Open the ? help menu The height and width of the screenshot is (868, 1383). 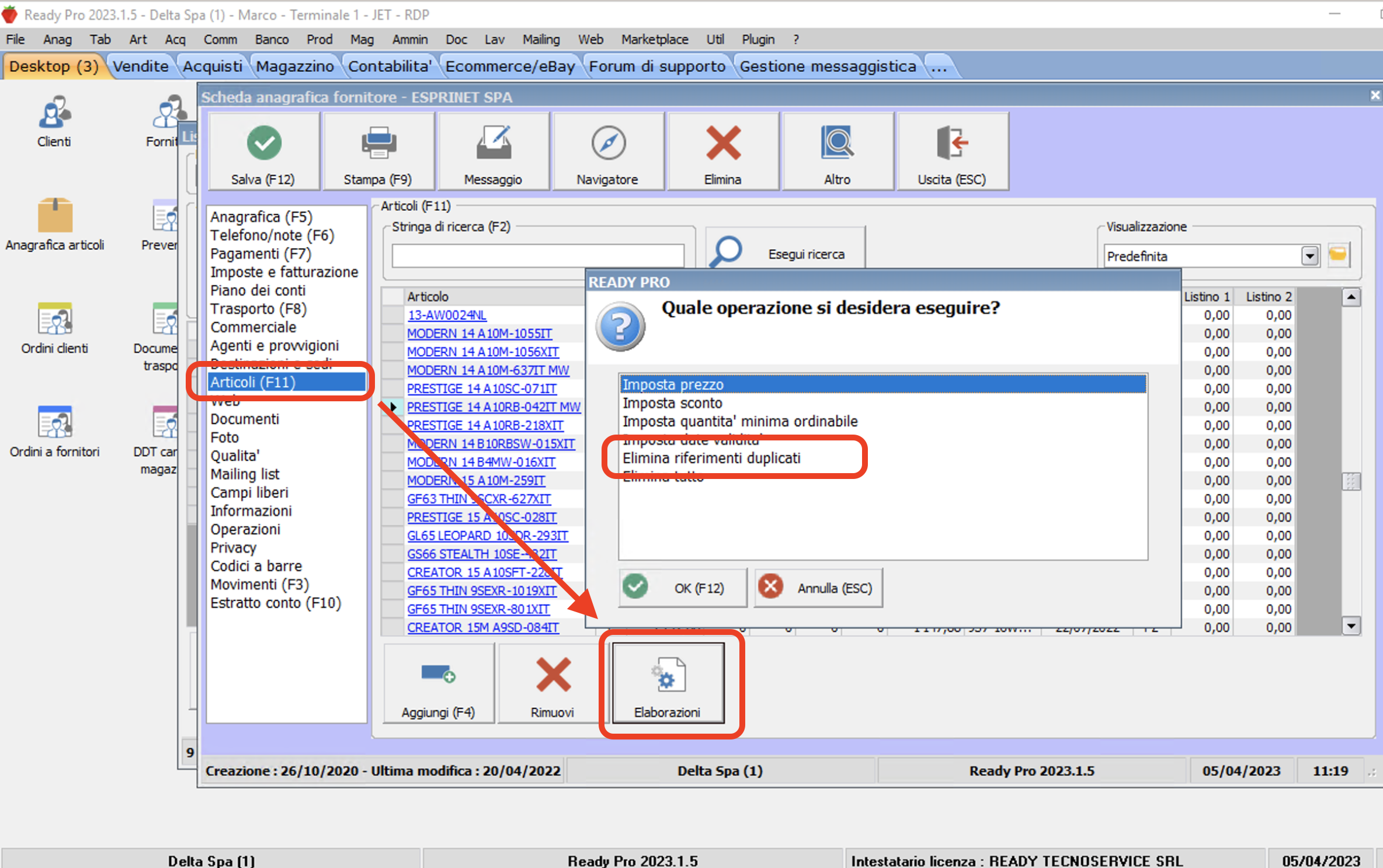(795, 39)
